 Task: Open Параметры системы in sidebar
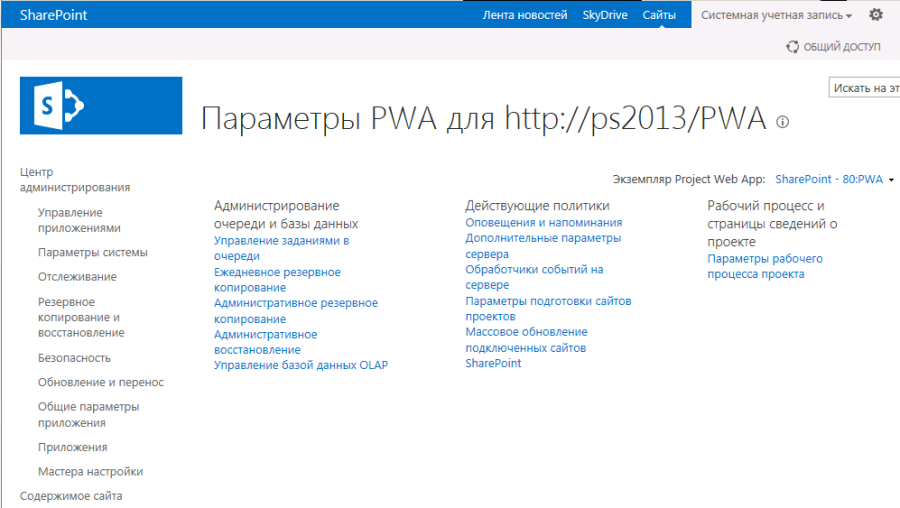coord(92,252)
